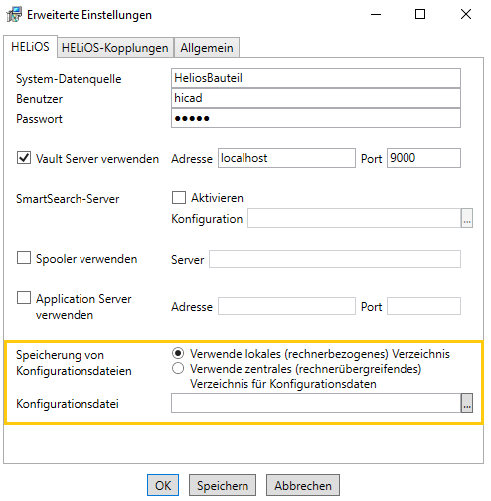Click the Erweiterte Einstellungen title bar icon
Viewport: 491px width, 501px height.
coord(14,15)
